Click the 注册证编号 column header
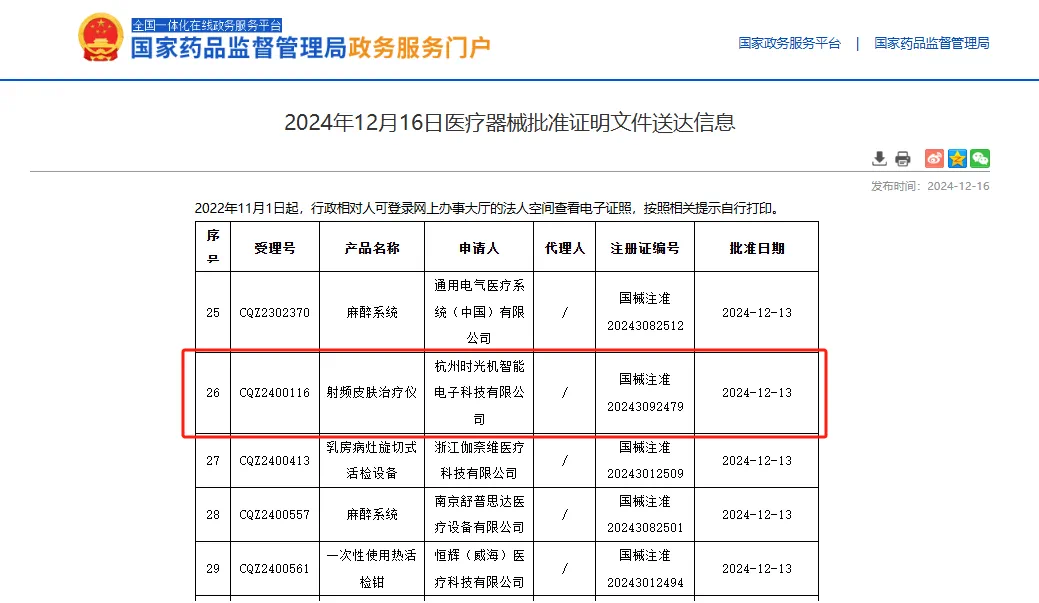1039x603 pixels. click(x=645, y=248)
